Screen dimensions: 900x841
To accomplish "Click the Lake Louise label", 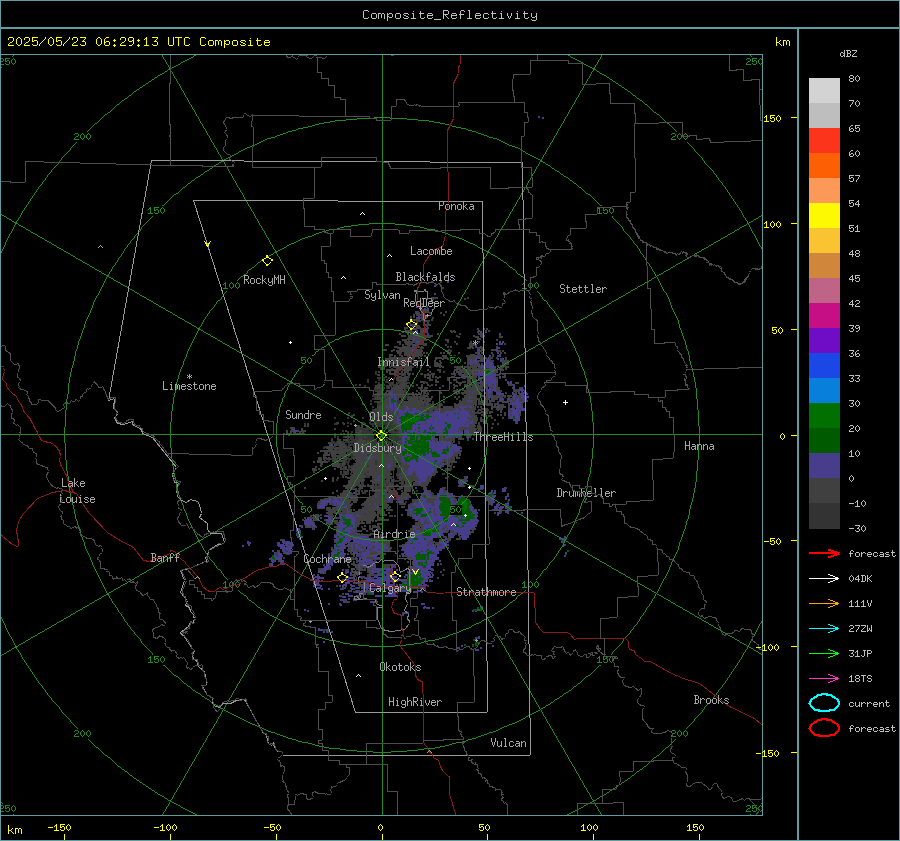I will pos(77,491).
